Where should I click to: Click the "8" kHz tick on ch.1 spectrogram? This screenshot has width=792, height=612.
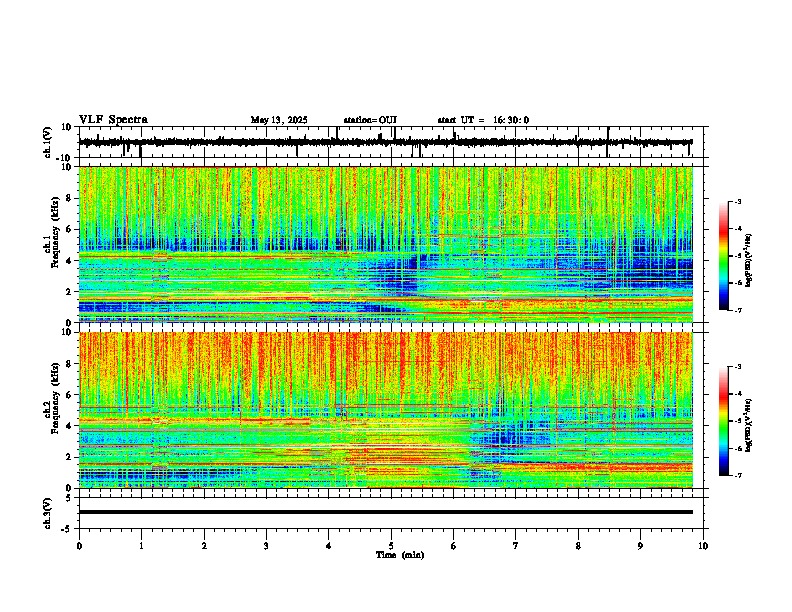point(70,198)
